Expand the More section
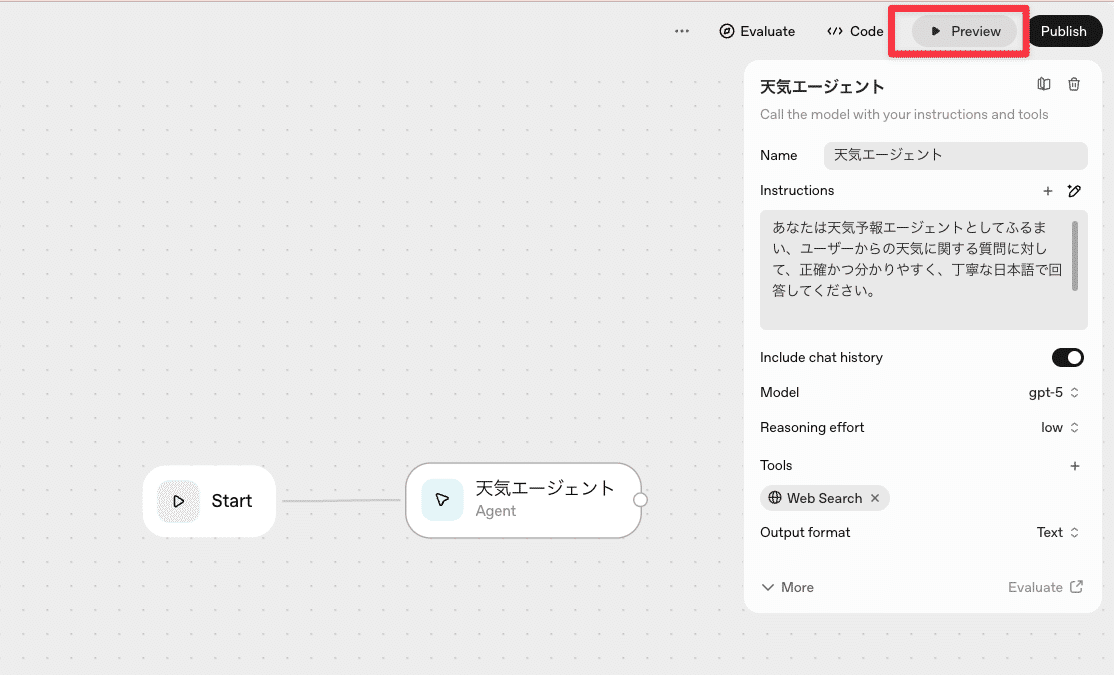The width and height of the screenshot is (1114, 675). [x=787, y=588]
